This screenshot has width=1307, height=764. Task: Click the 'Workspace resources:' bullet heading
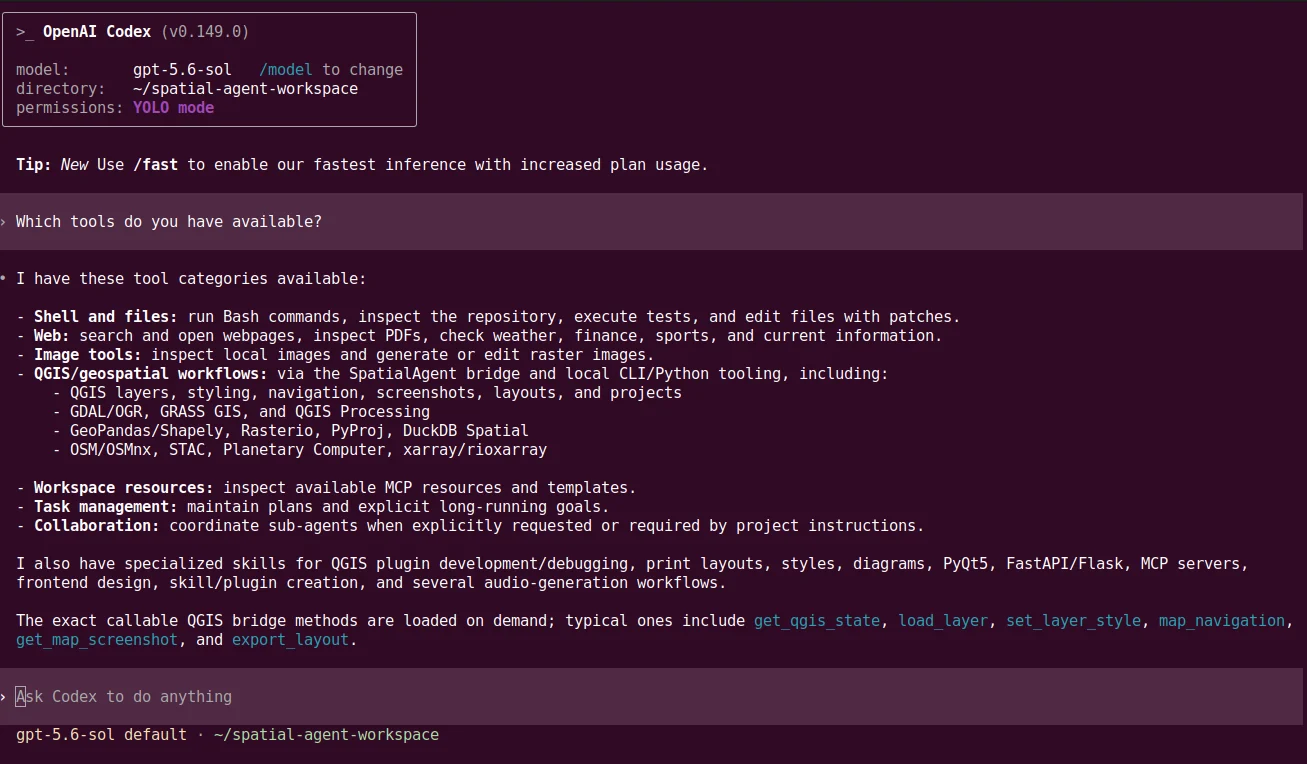coord(124,488)
